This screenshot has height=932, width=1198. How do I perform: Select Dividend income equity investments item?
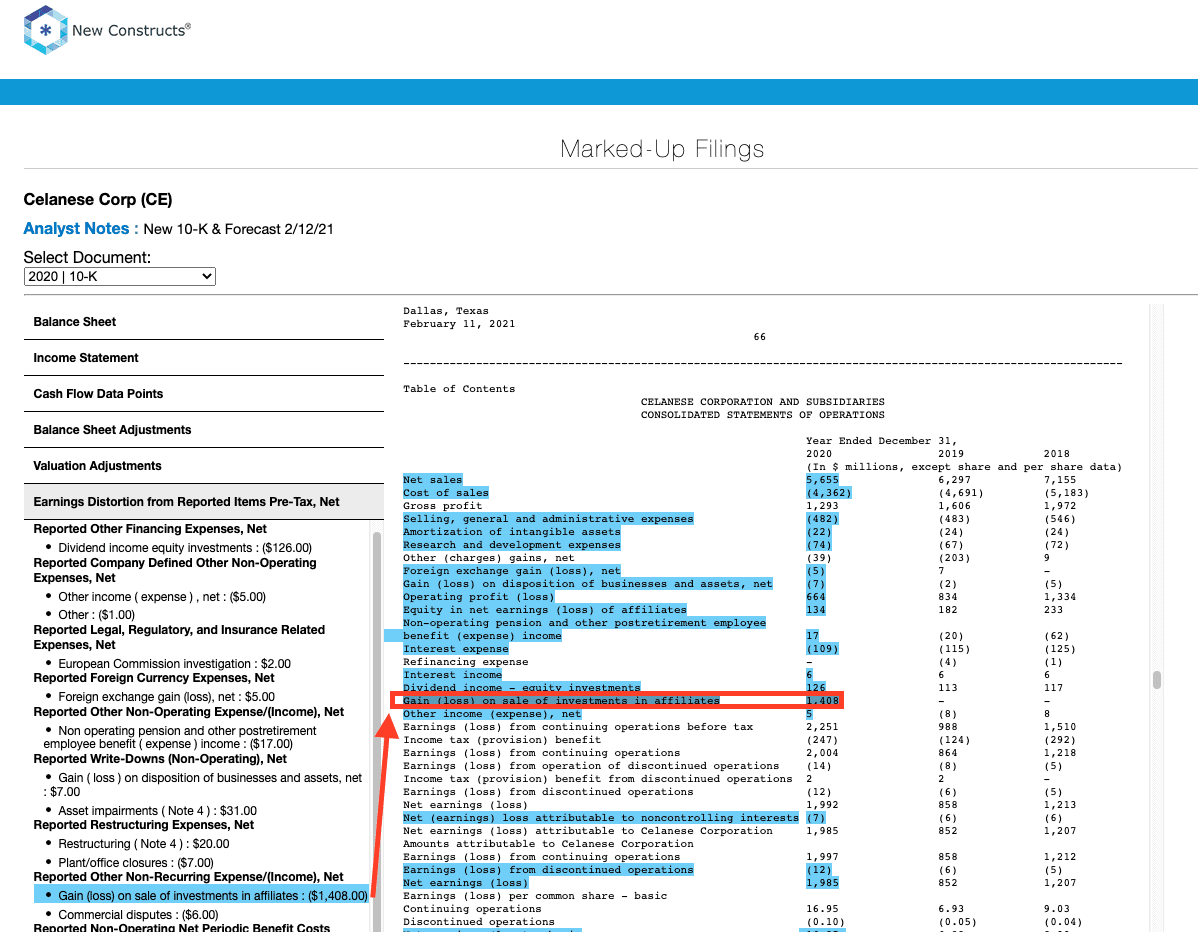click(185, 548)
